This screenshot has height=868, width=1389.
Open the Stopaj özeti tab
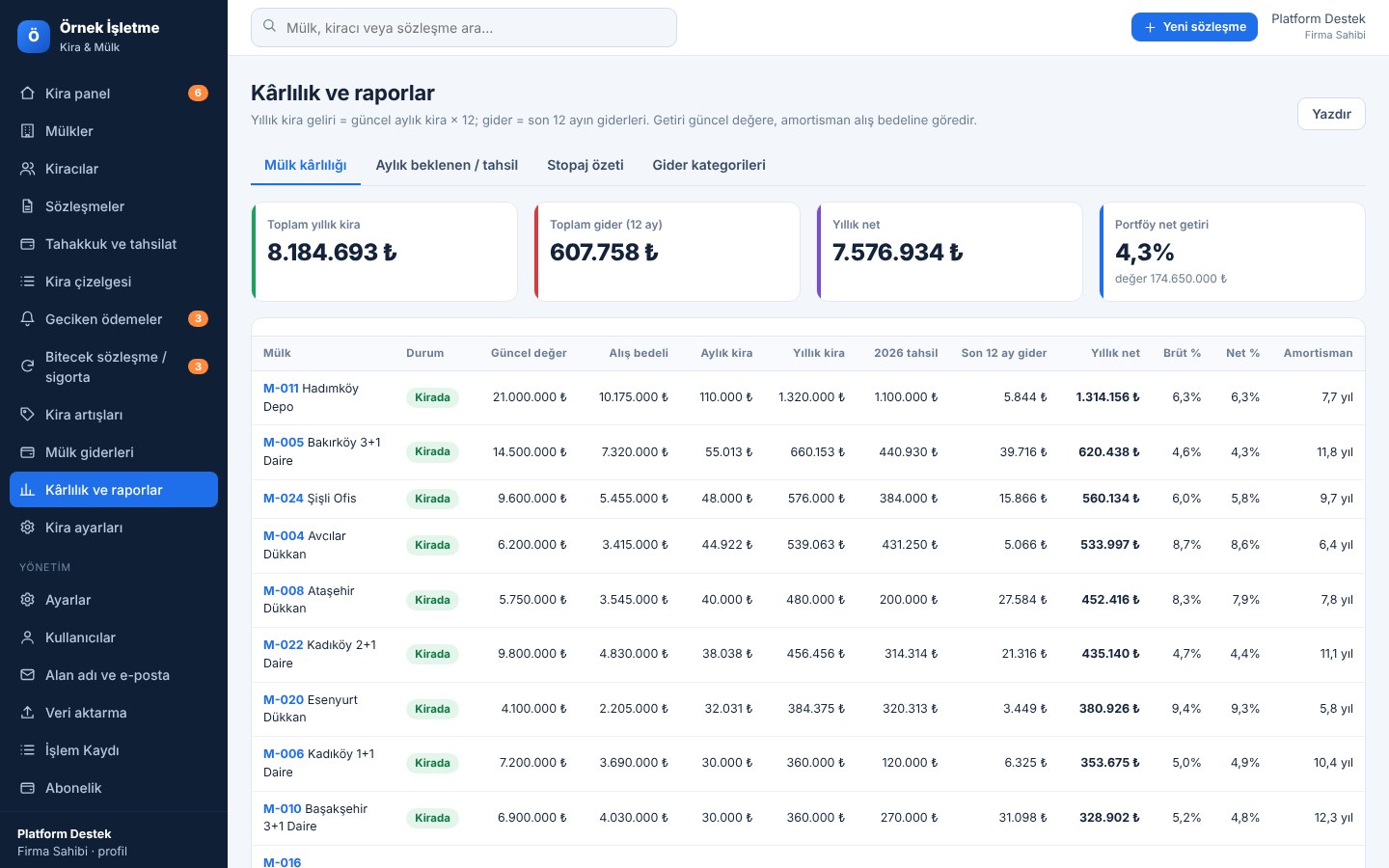coord(586,165)
